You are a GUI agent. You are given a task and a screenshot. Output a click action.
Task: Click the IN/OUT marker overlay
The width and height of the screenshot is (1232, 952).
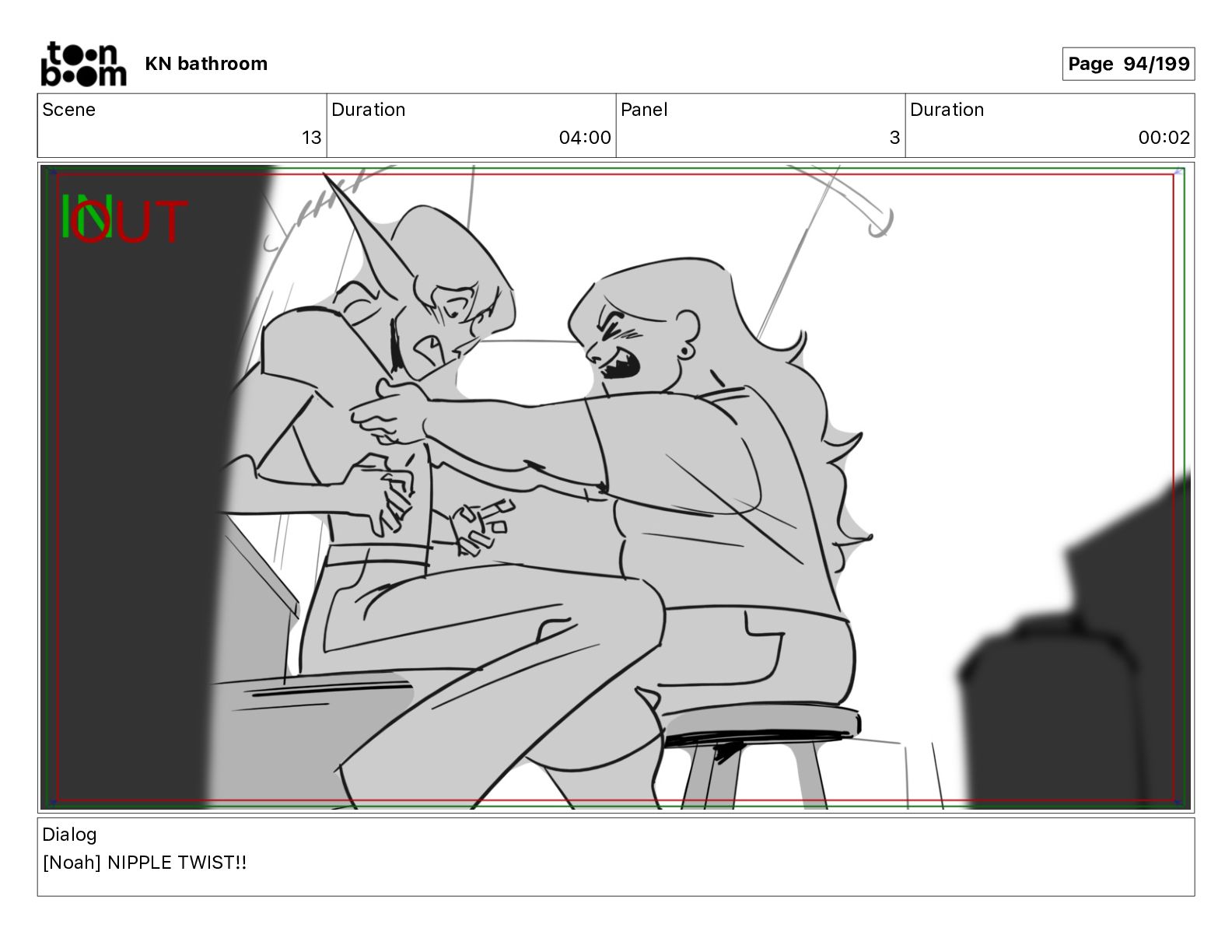tap(124, 219)
